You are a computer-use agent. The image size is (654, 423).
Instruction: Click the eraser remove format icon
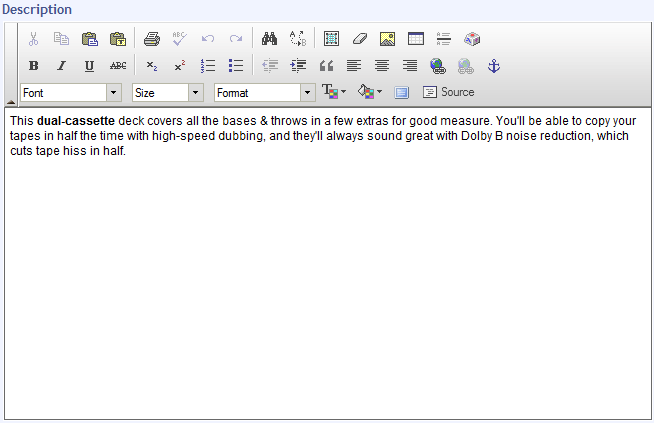(x=361, y=39)
